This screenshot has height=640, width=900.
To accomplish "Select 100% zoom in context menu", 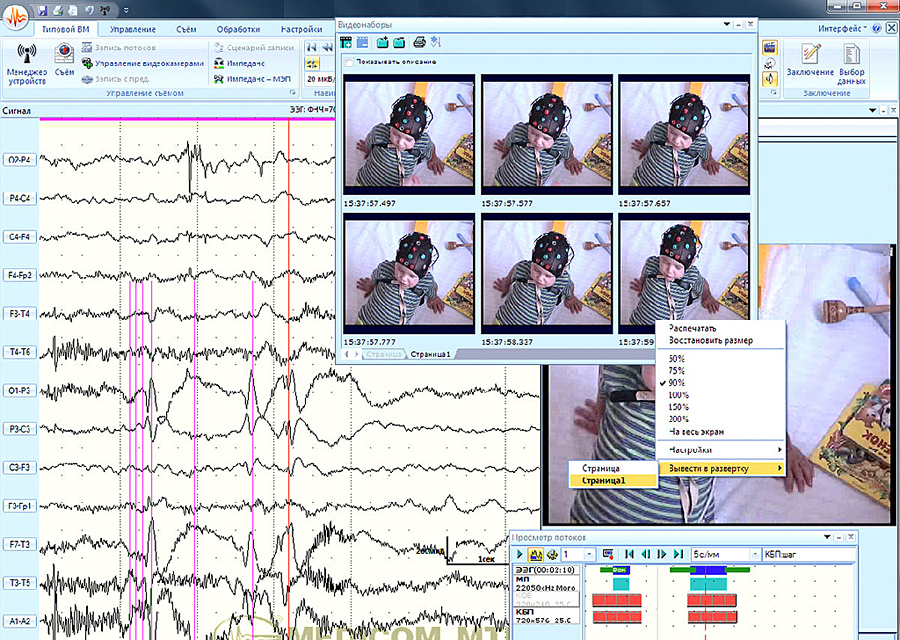I will coord(677,396).
